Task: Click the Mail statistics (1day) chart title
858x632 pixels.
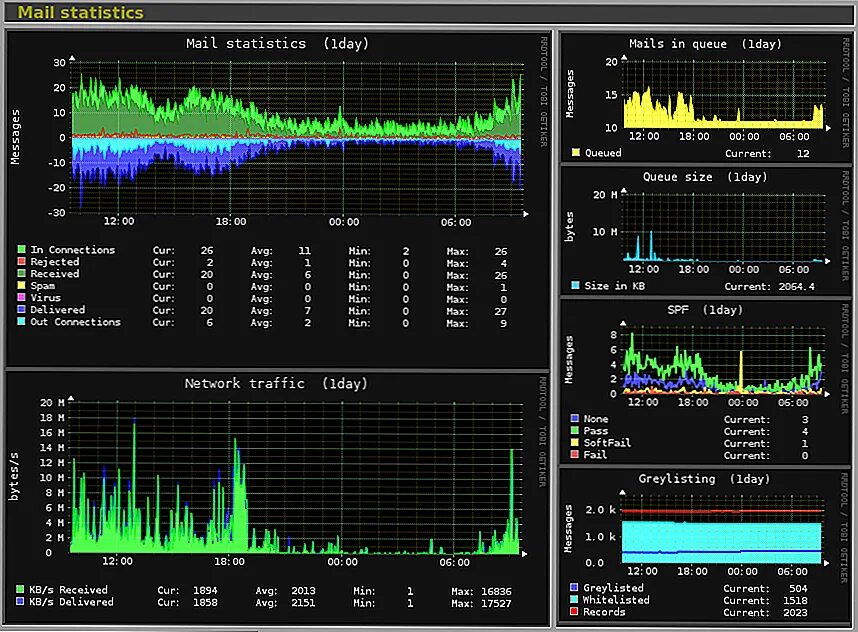Action: 277,44
